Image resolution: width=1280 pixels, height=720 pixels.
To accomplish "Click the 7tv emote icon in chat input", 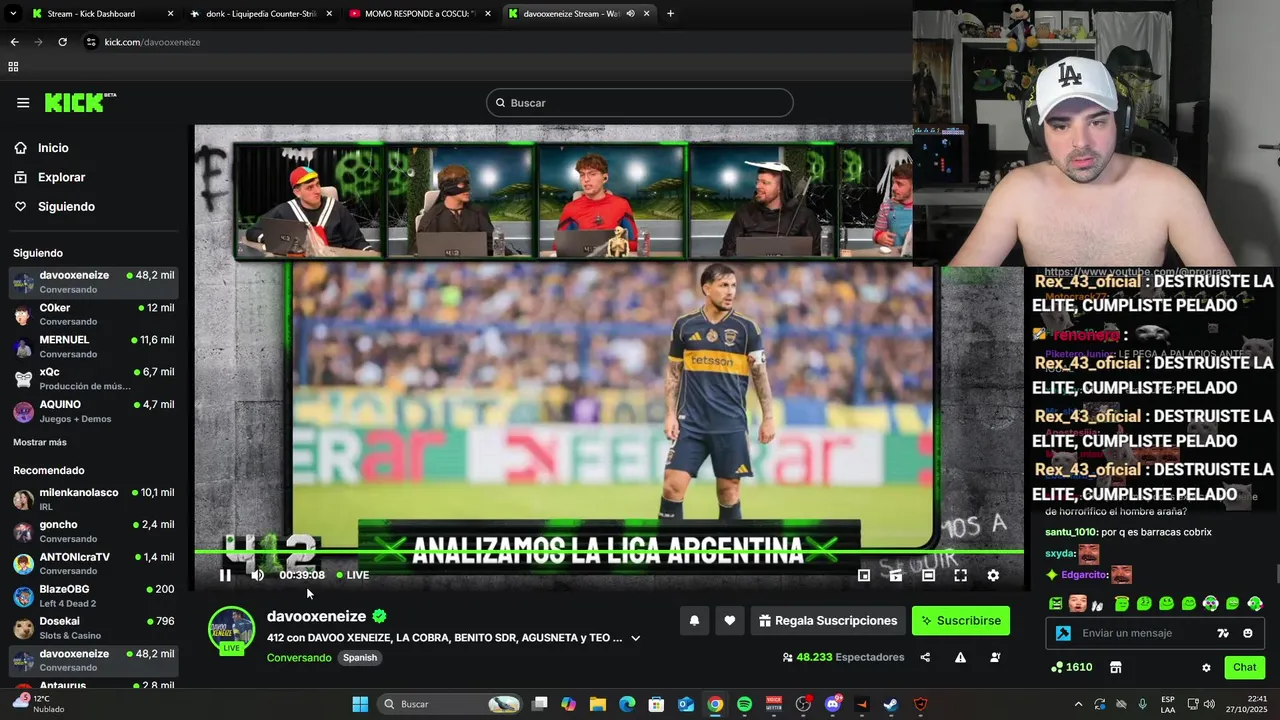I will coord(1222,633).
